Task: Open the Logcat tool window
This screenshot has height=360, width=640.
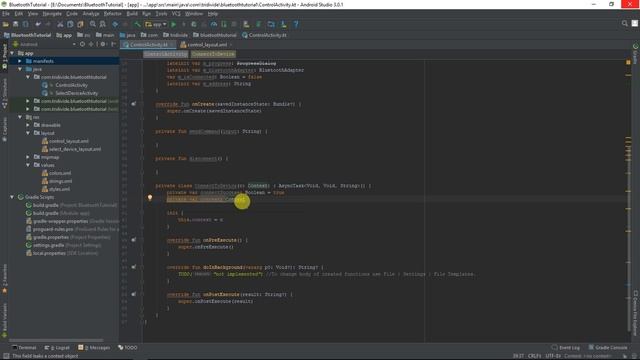Action: pos(57,348)
